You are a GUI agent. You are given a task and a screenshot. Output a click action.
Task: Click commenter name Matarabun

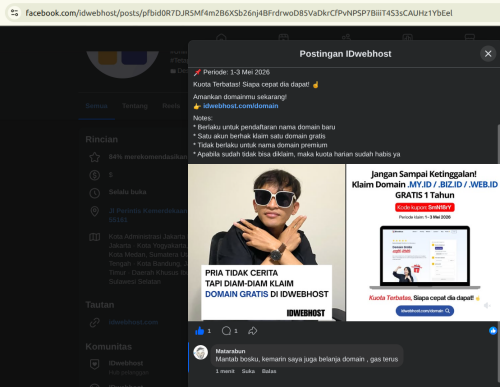(230, 351)
